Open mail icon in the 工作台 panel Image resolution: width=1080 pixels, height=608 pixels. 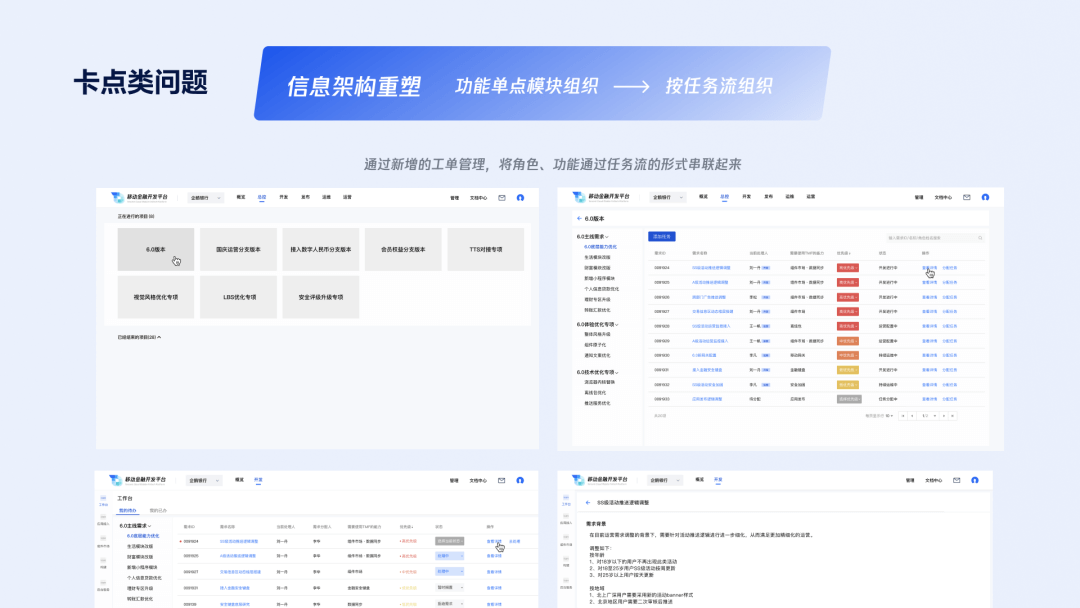501,480
